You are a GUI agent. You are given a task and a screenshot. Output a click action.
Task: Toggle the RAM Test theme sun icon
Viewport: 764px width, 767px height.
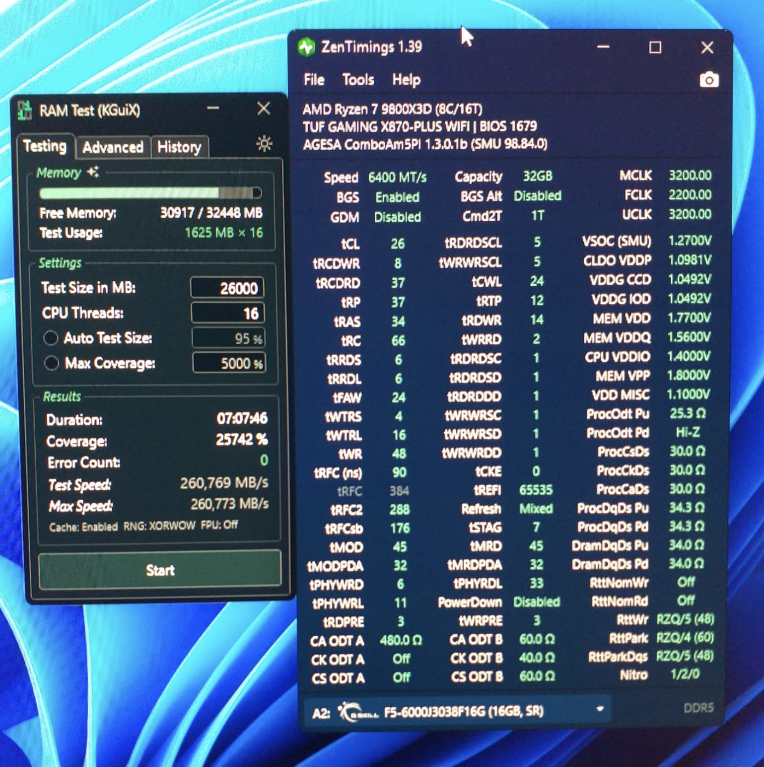coord(264,144)
